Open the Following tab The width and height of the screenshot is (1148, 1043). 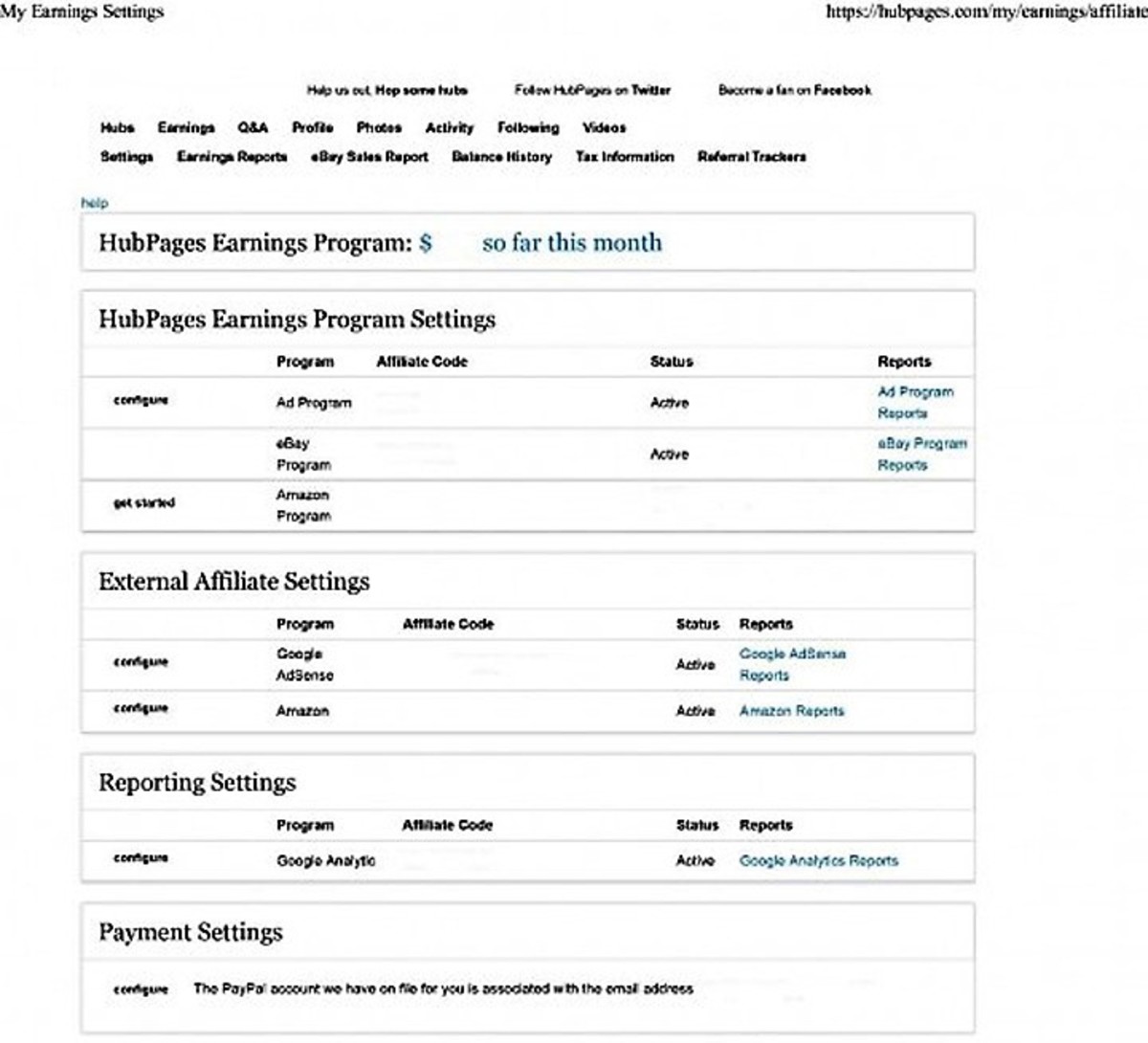(x=528, y=127)
